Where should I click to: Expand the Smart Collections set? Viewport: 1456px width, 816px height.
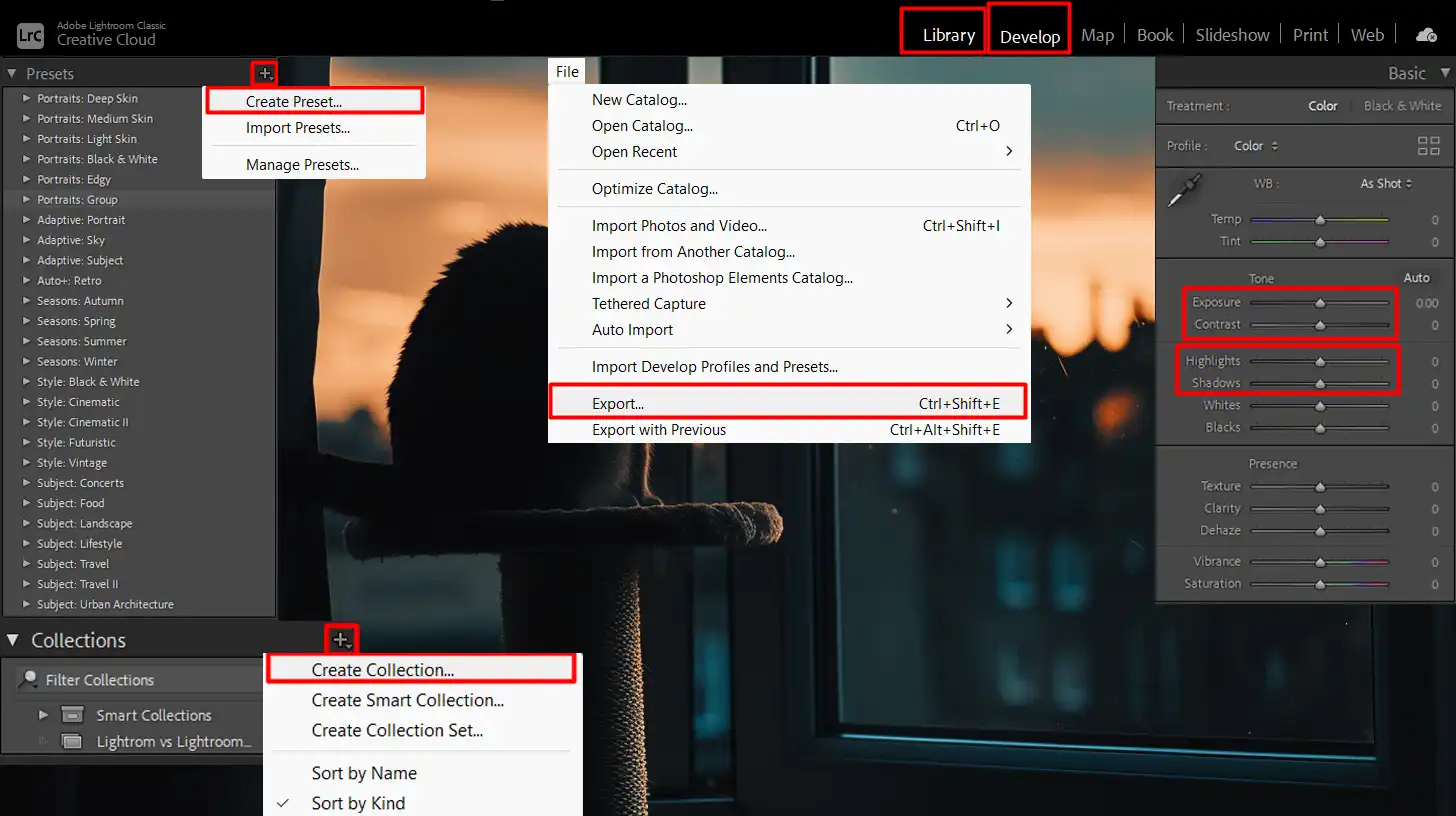coord(43,715)
